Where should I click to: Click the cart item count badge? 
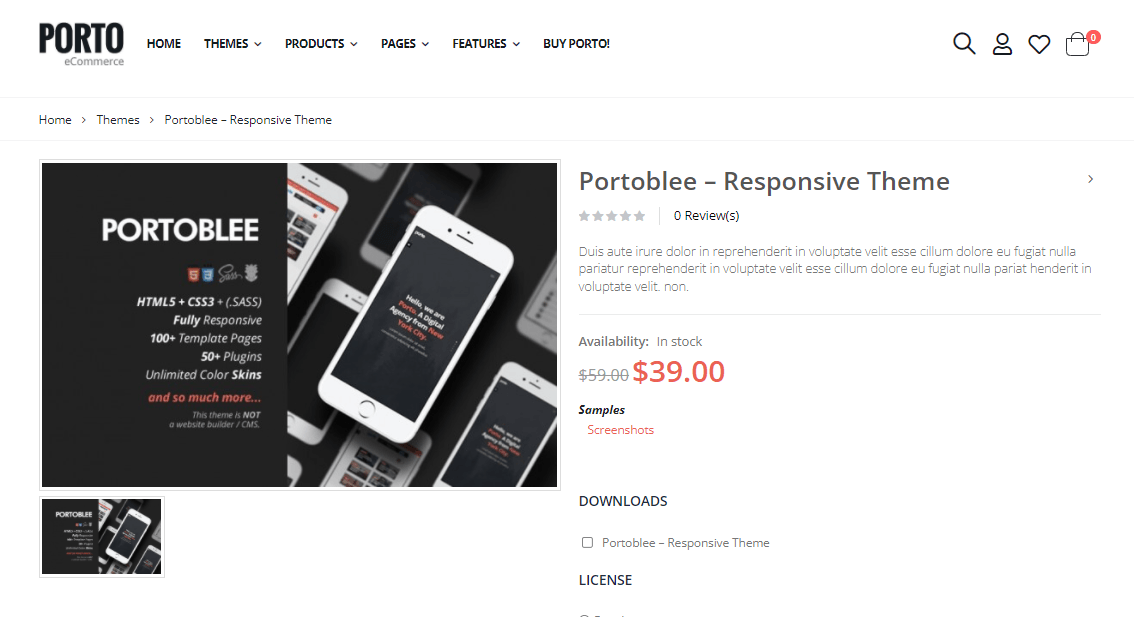click(x=1094, y=37)
